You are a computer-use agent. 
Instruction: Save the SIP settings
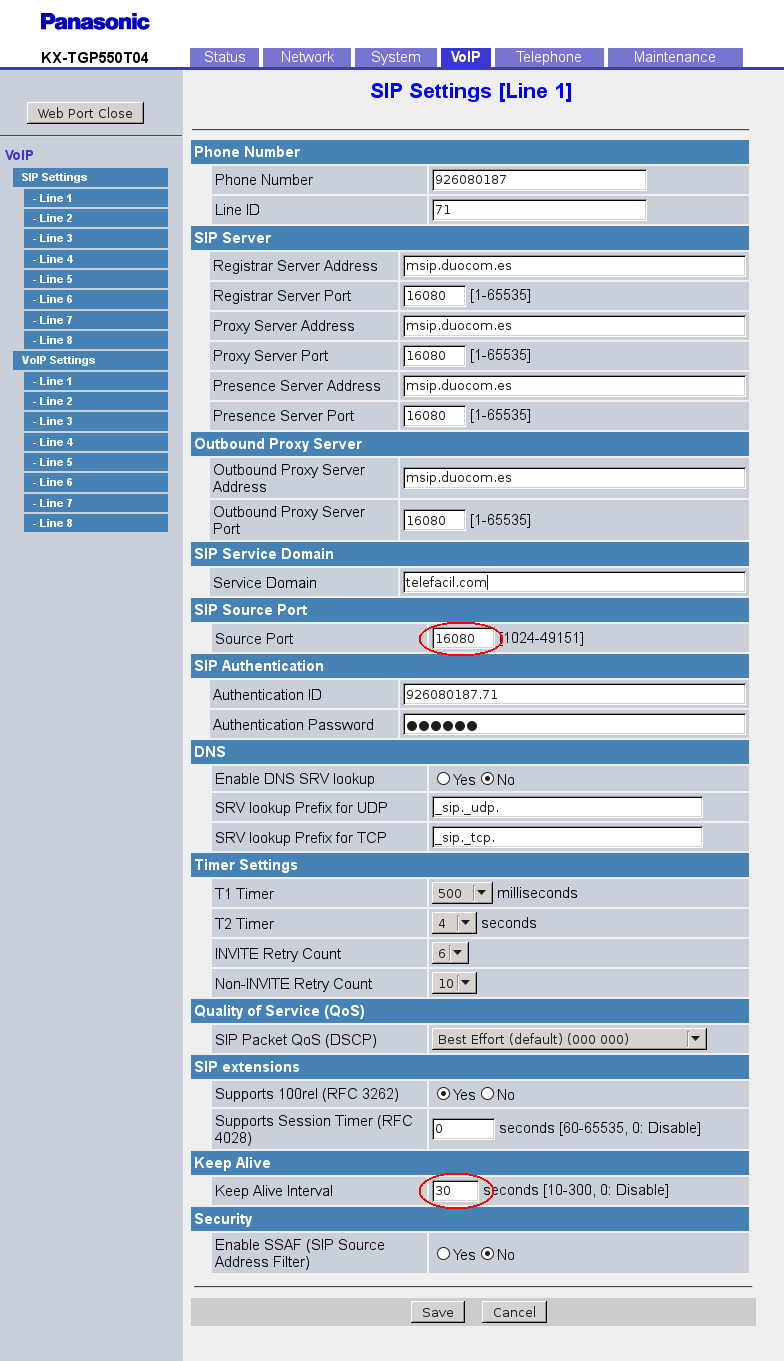(437, 1312)
